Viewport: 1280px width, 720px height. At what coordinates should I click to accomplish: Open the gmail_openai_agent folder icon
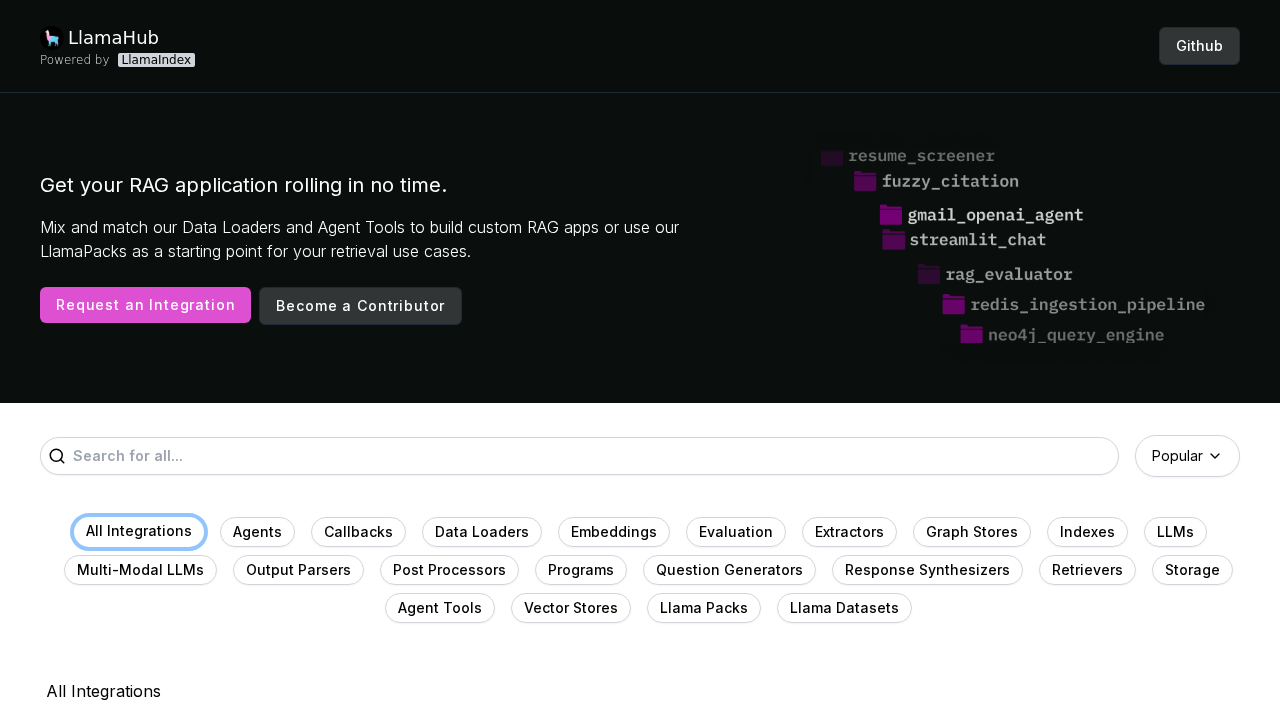pyautogui.click(x=889, y=215)
